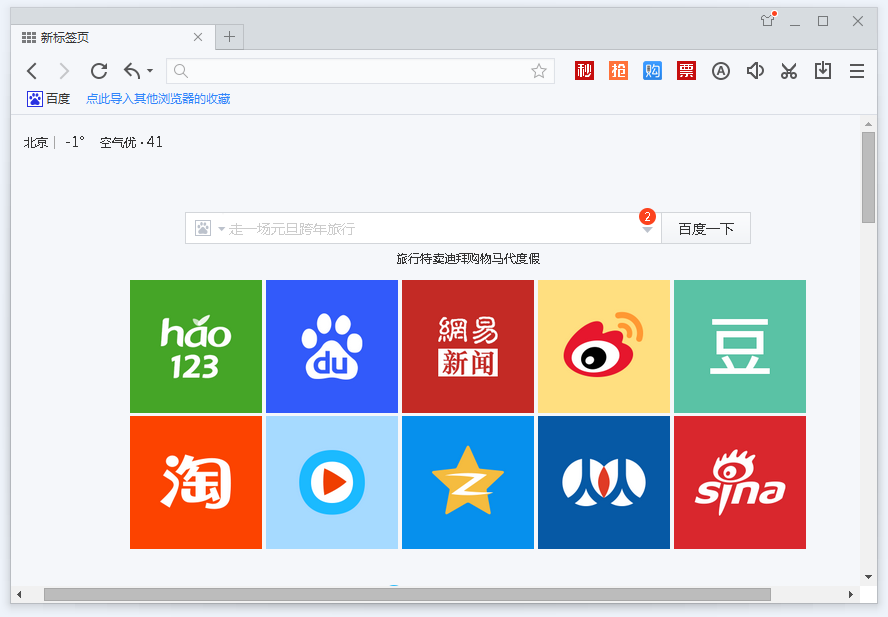Open the orange 抢 toolbar icon
The image size is (888, 617).
pos(618,71)
